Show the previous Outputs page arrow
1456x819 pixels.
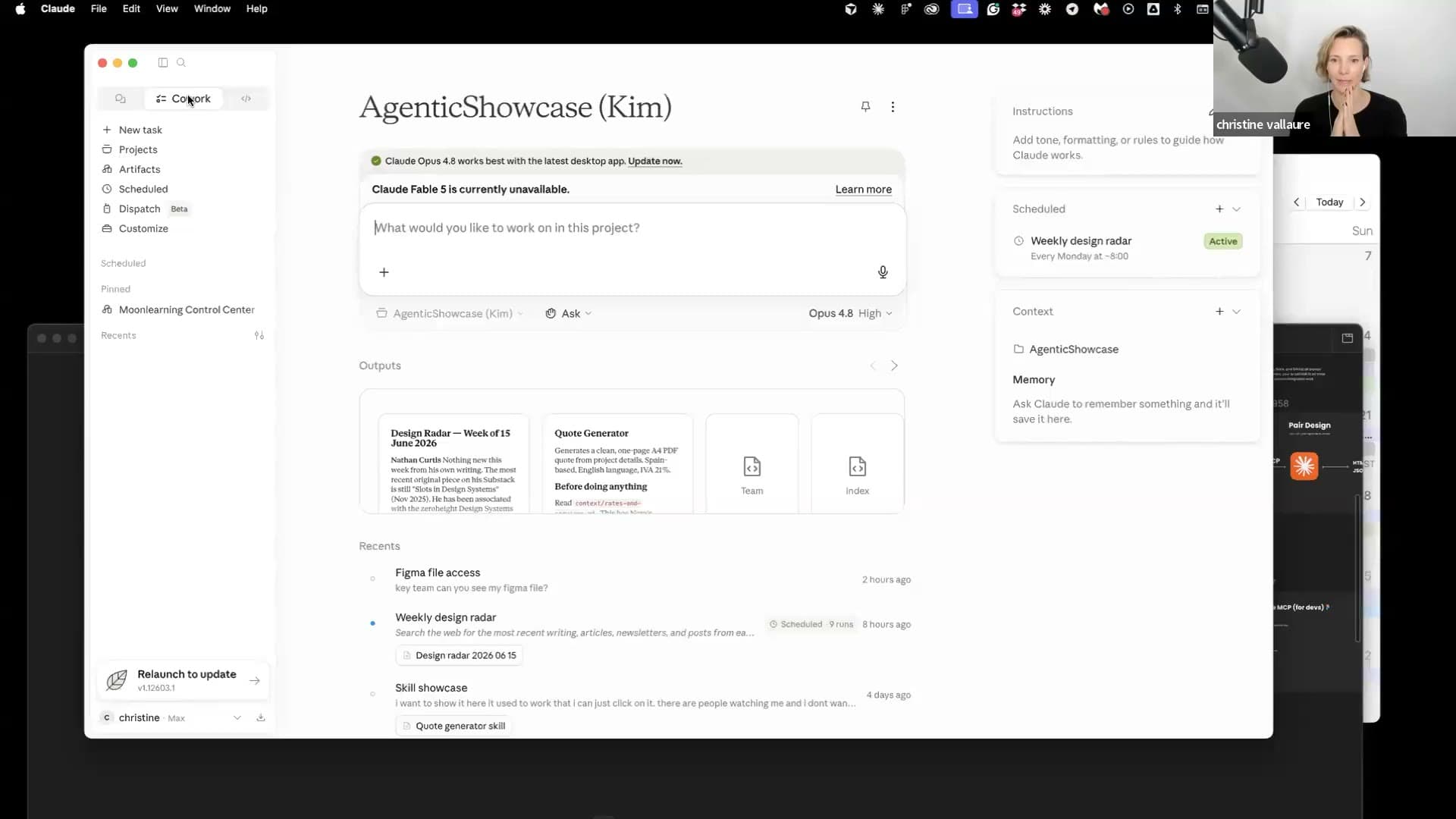pos(873,366)
